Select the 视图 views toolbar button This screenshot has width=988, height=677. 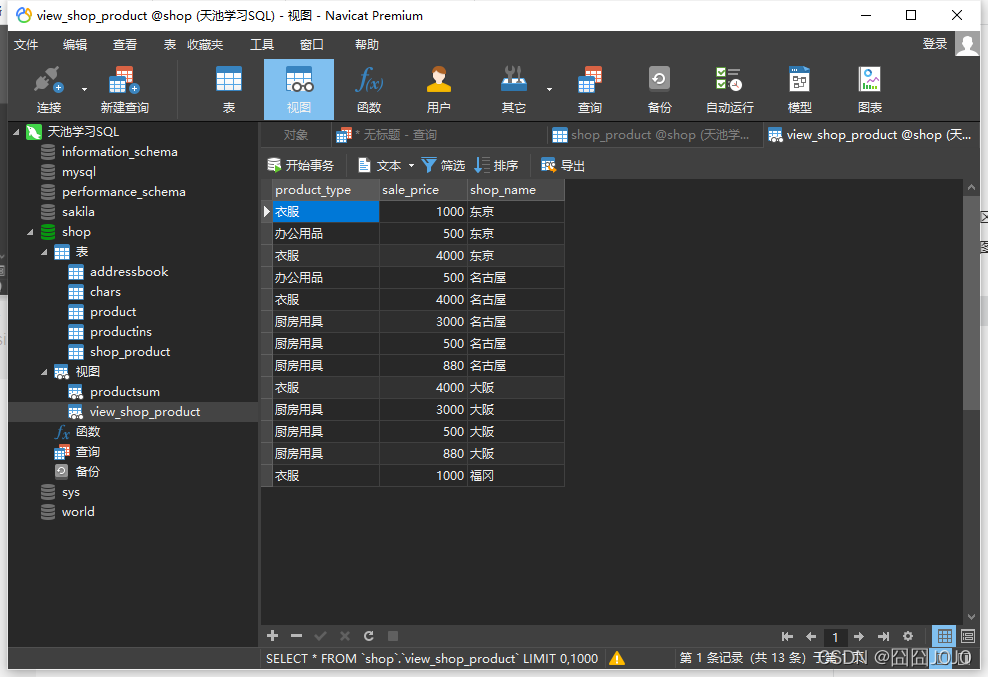(x=299, y=90)
